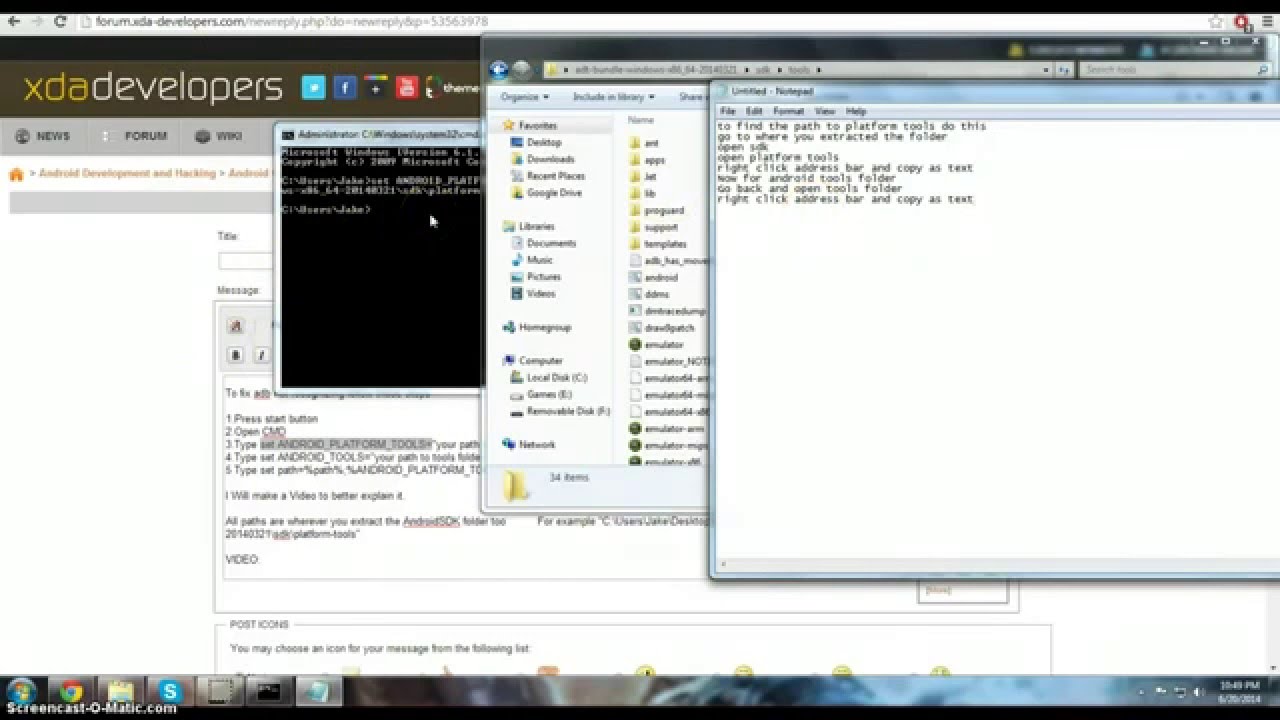This screenshot has height=720, width=1280.
Task: Select Recent Places under Favorites
Action: tap(547, 176)
